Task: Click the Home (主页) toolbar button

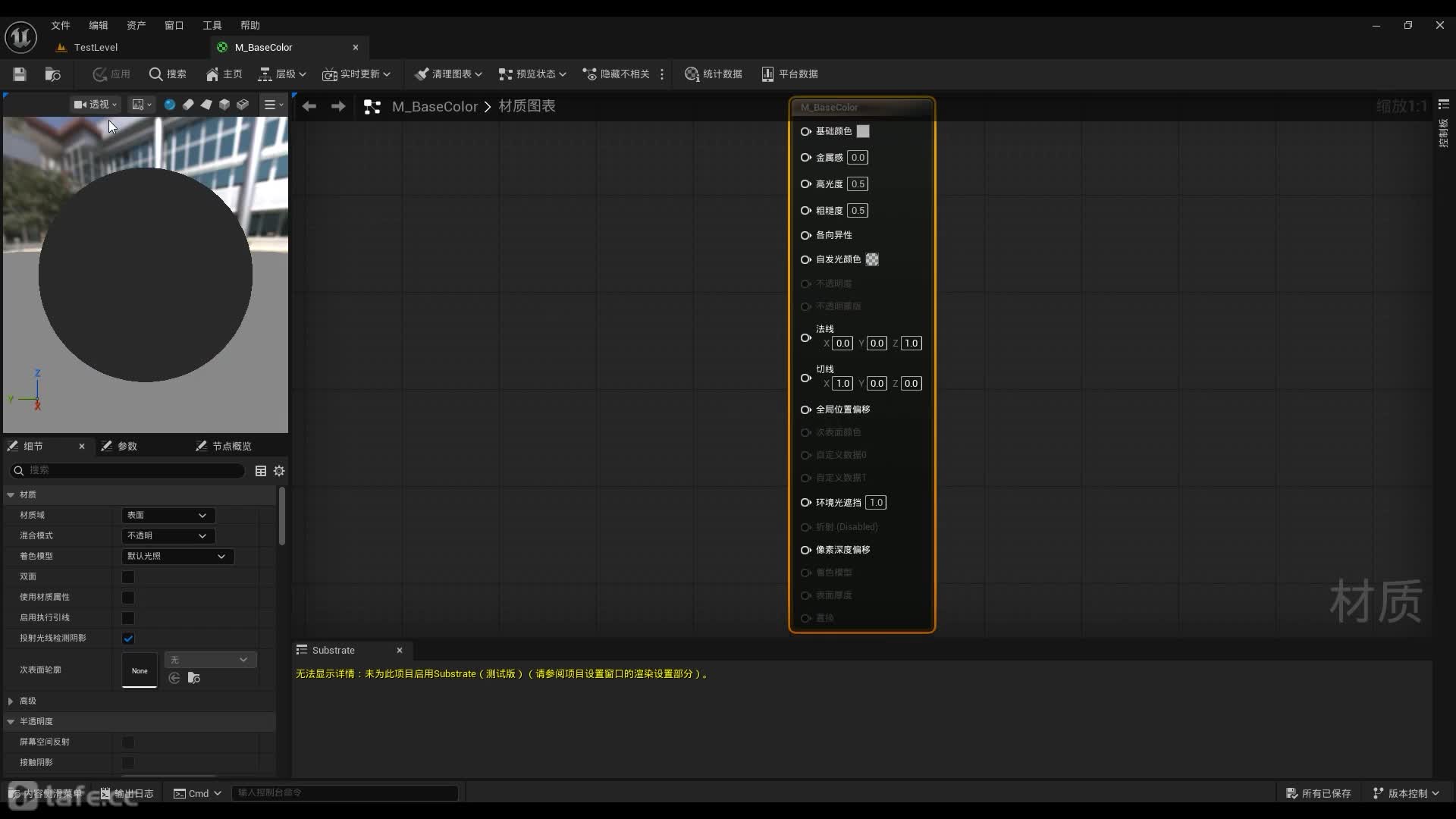Action: [x=224, y=74]
